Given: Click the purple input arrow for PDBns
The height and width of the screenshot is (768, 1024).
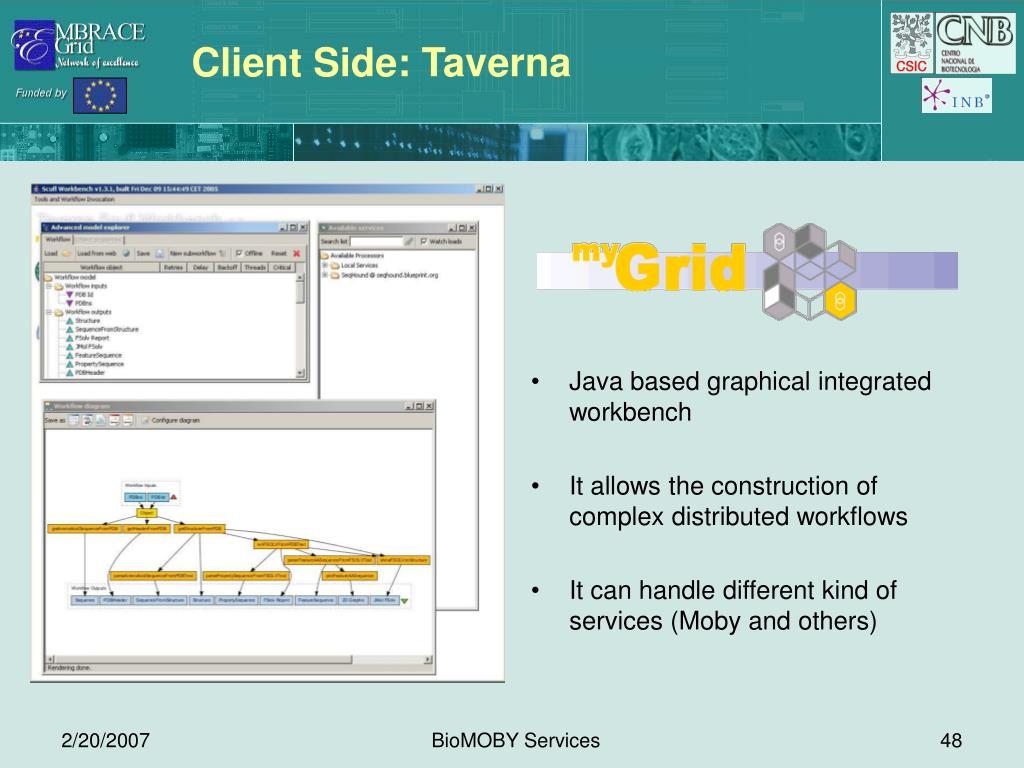Looking at the screenshot, I should 69,304.
